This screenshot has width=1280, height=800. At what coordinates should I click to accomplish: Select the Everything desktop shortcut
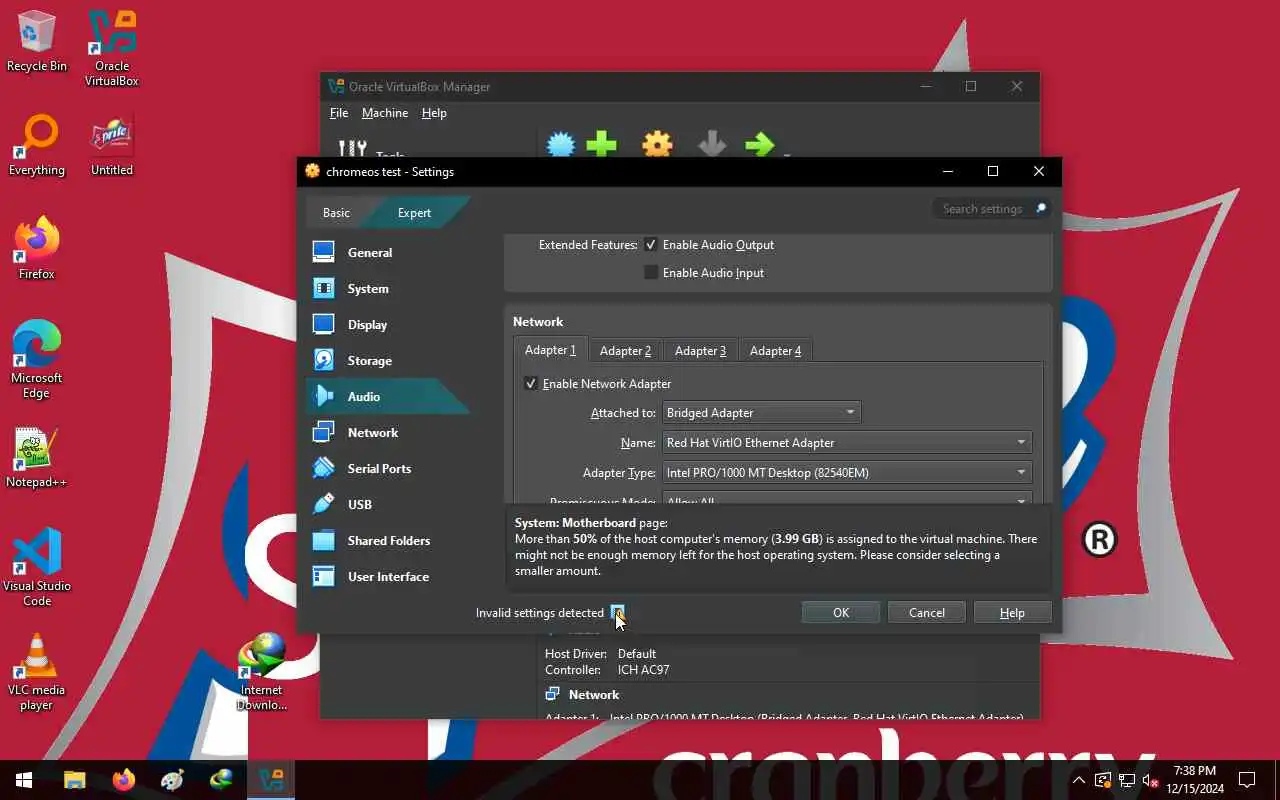click(x=37, y=145)
